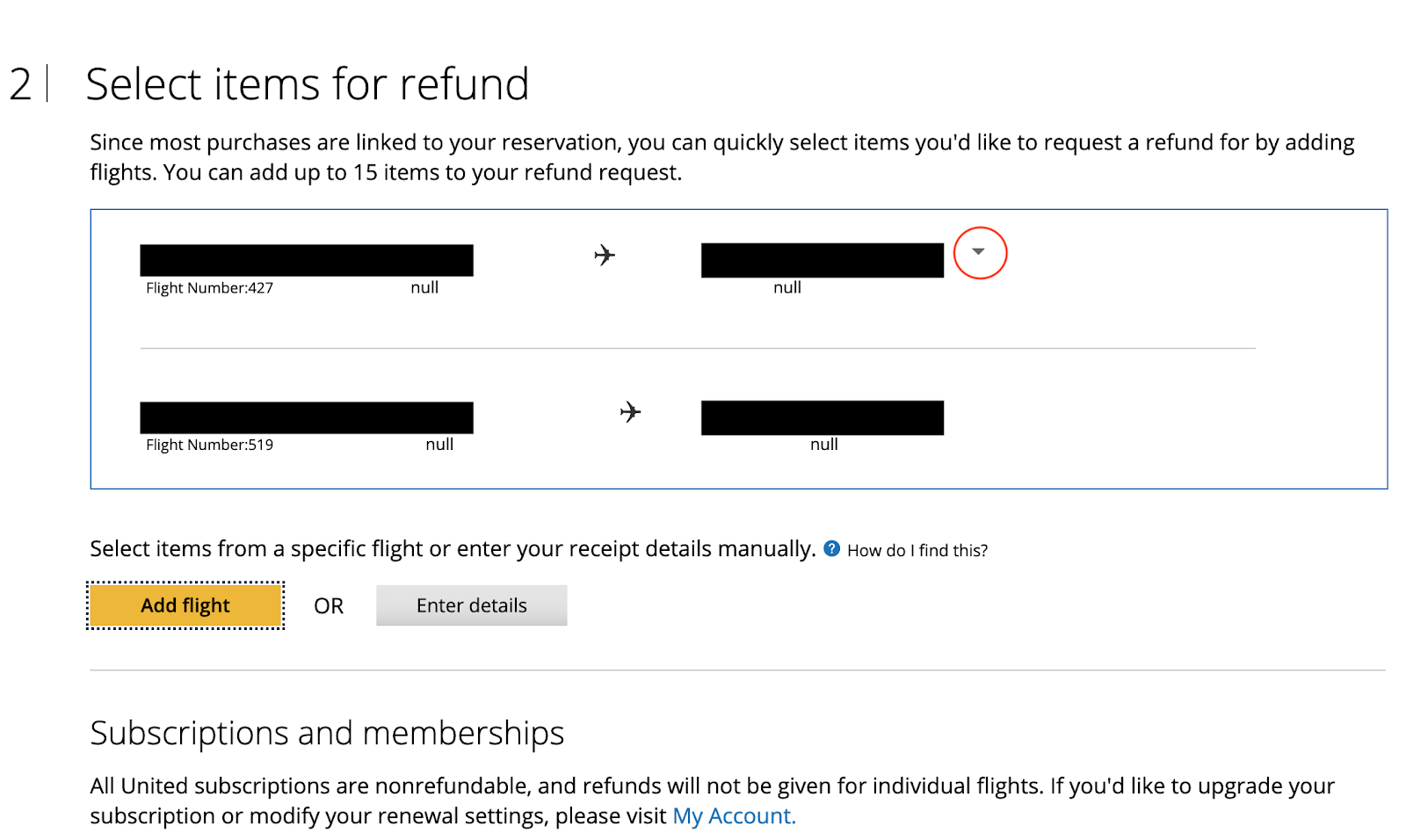Viewport: 1406px width, 840px height.
Task: Open the 'How do I find this?' help link
Action: click(917, 551)
